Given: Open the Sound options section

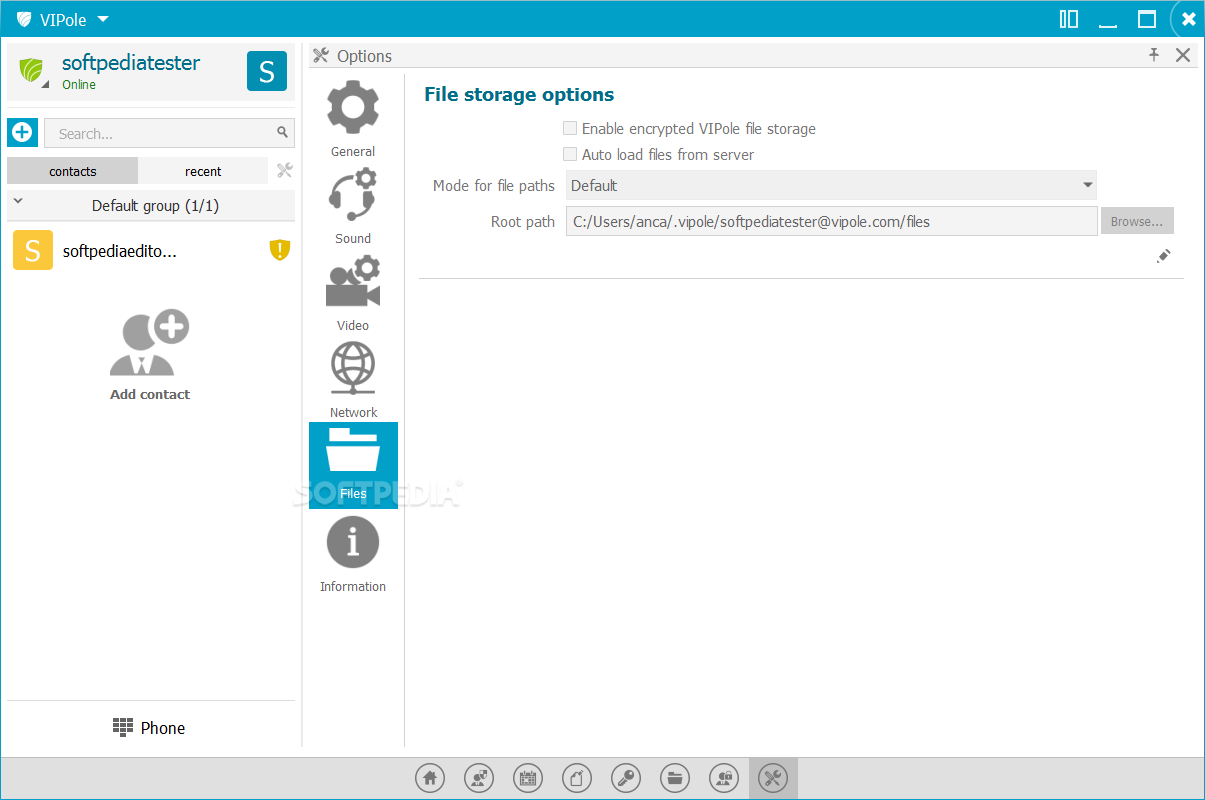Looking at the screenshot, I should coord(353,205).
